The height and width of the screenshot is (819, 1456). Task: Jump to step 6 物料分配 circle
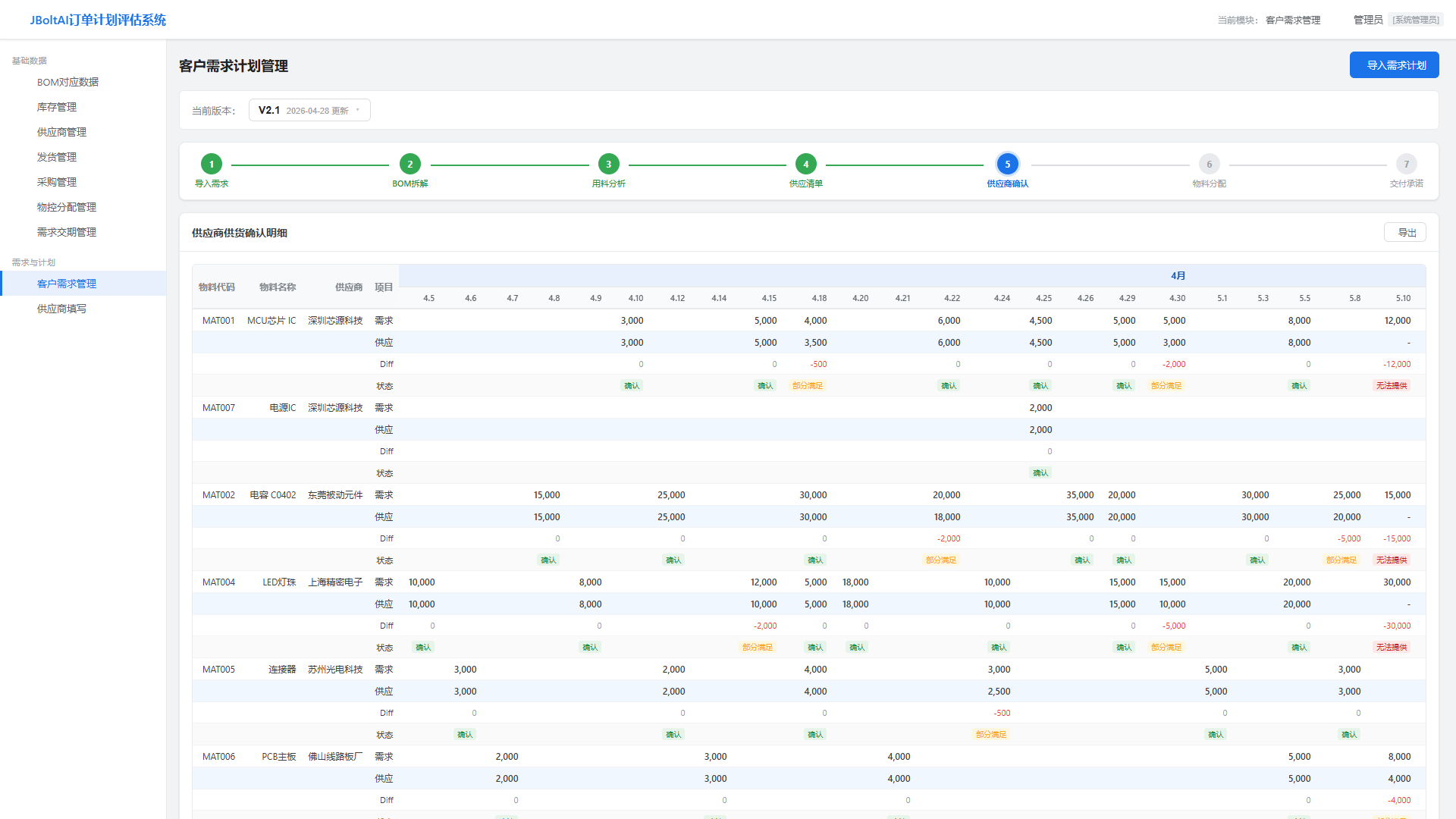[1210, 164]
